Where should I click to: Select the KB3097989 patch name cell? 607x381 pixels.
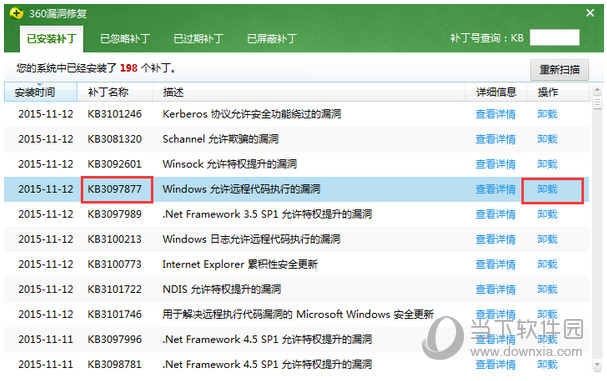point(115,214)
